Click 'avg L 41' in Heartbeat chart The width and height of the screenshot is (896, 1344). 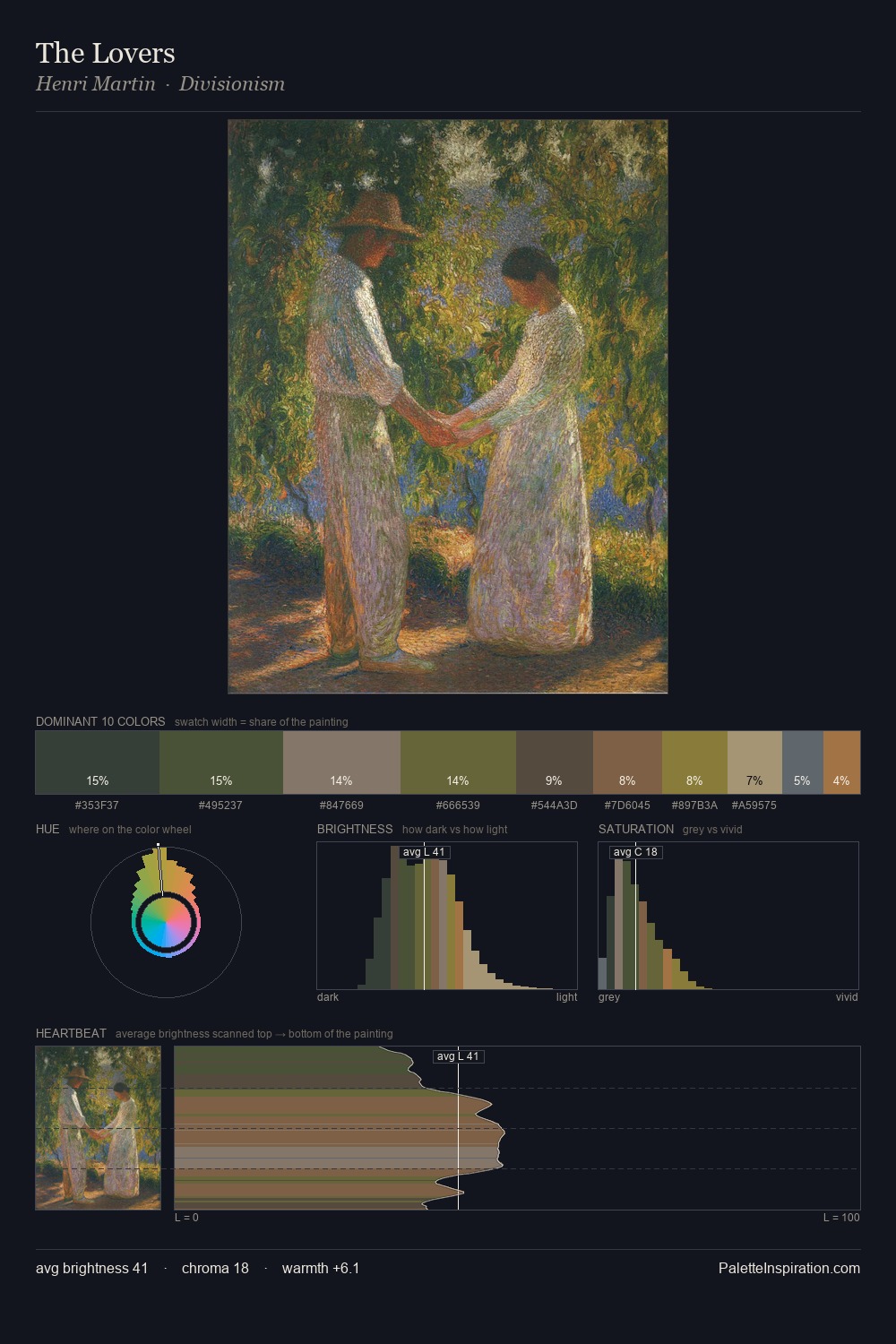[x=458, y=1056]
